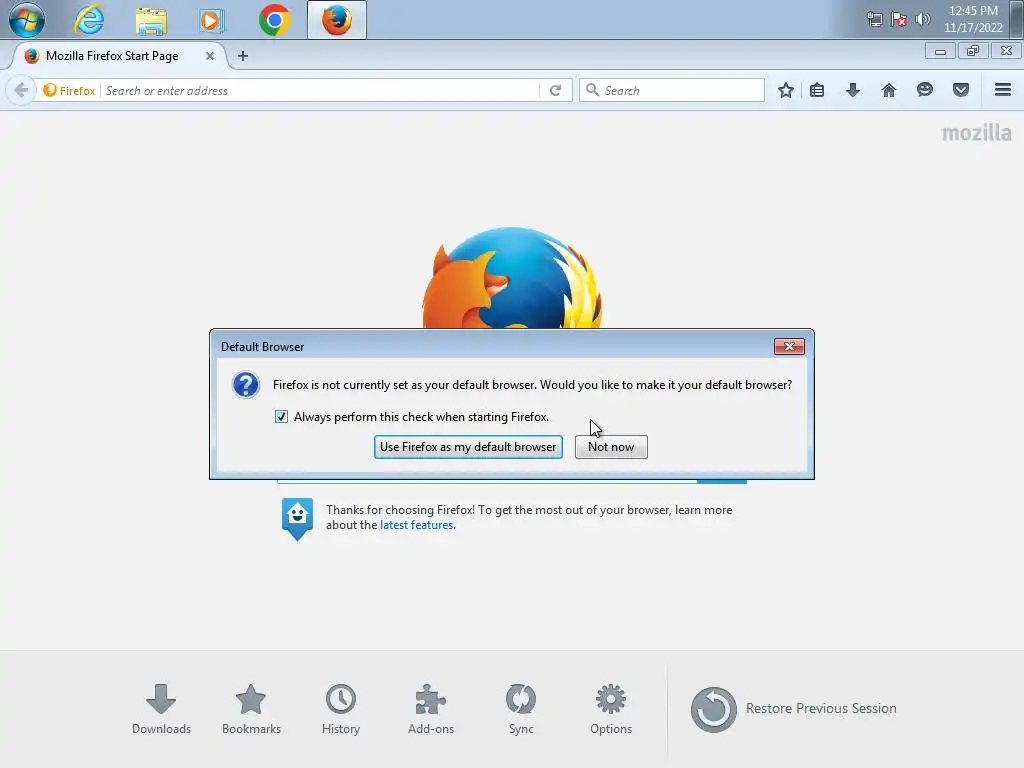The image size is (1024, 768).
Task: Uncheck Always perform this check
Action: [x=281, y=417]
